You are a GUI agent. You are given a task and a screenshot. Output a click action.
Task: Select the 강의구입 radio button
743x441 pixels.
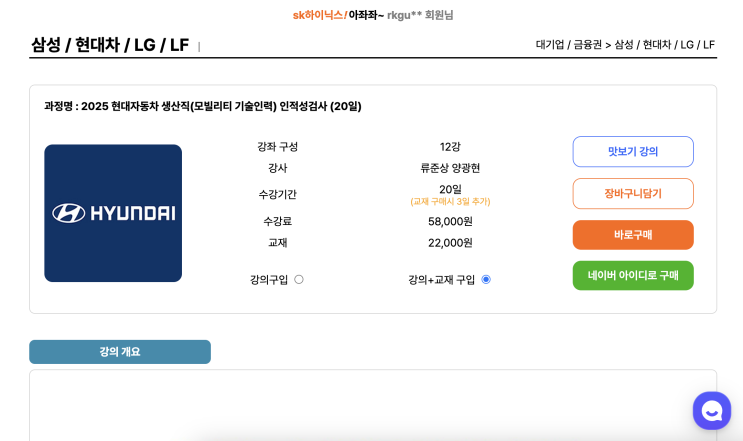coord(299,280)
